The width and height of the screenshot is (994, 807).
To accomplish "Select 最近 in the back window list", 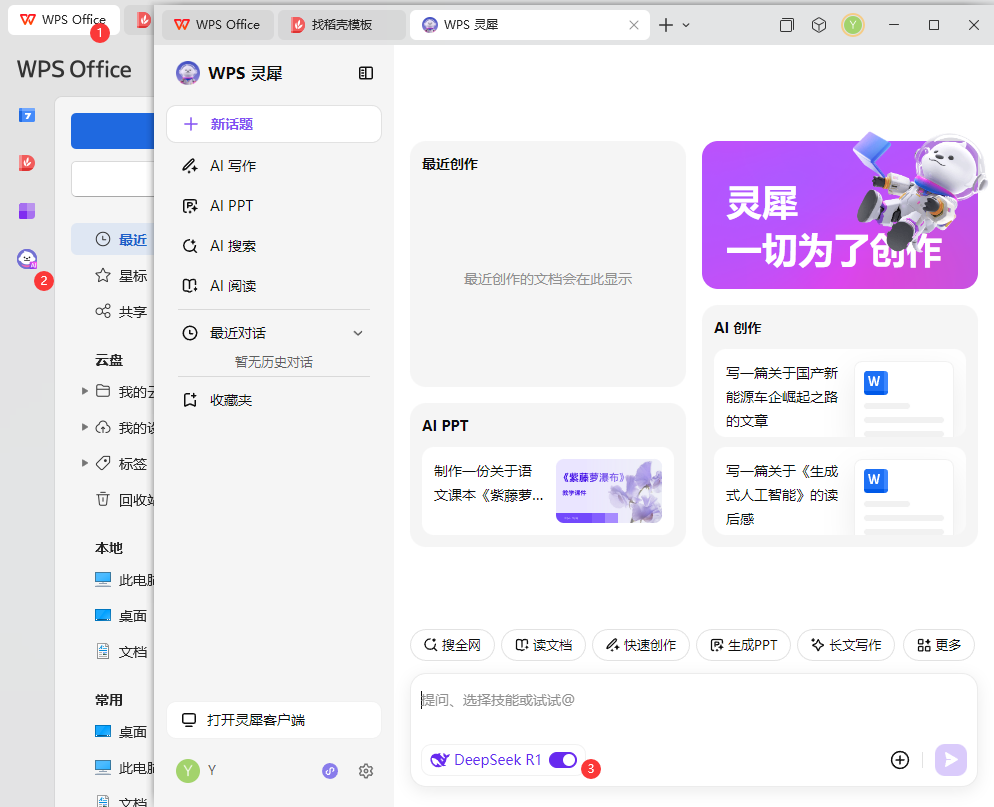I will [113, 240].
